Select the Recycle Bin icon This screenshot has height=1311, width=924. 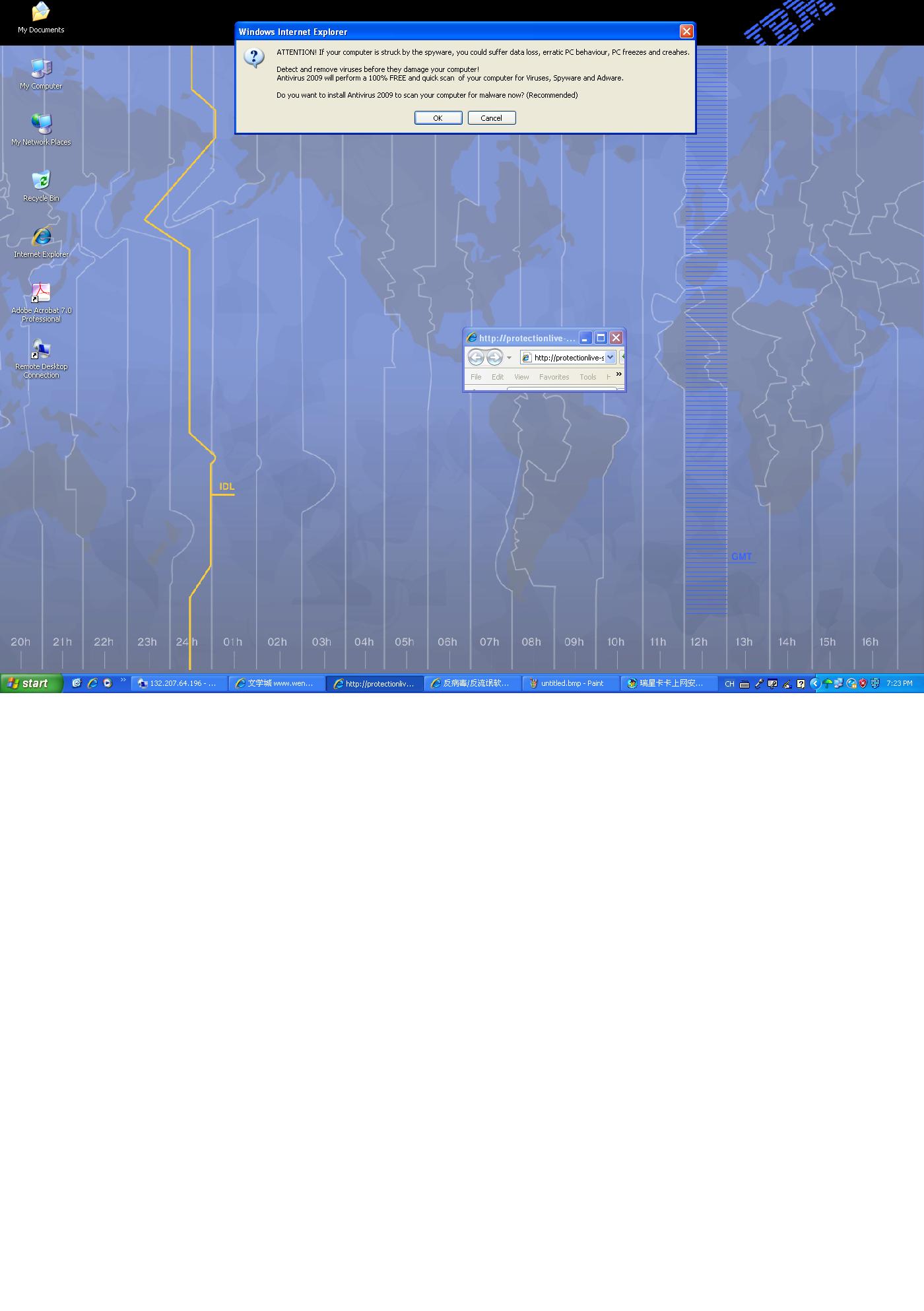point(41,186)
